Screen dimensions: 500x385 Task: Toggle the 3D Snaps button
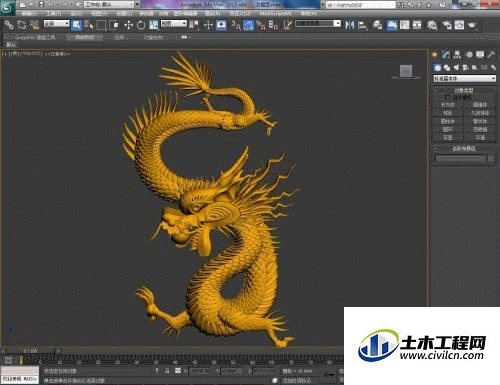236,25
